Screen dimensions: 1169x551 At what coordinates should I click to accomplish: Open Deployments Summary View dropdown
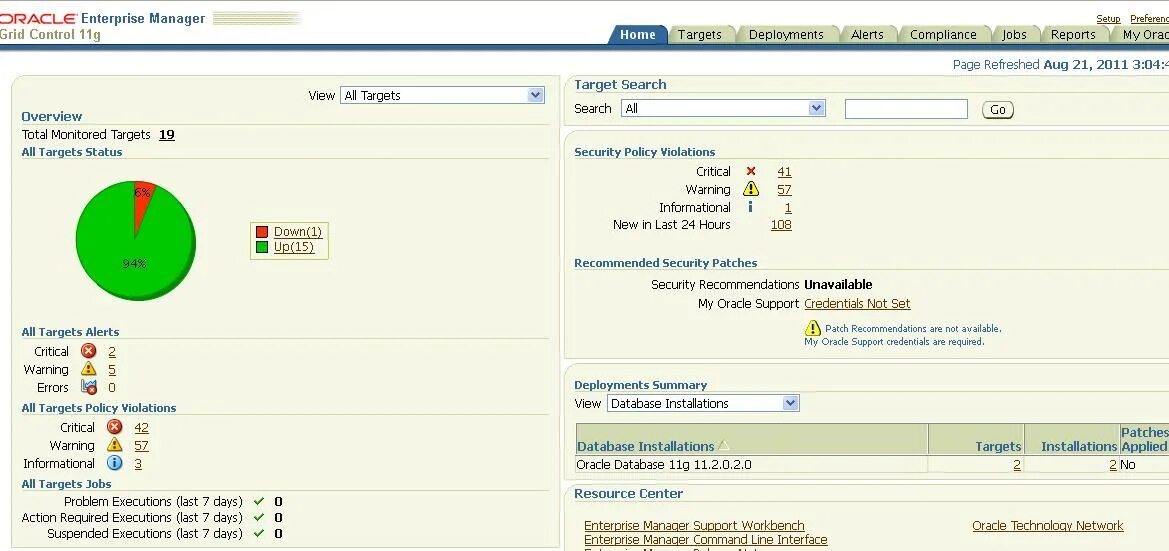[703, 403]
